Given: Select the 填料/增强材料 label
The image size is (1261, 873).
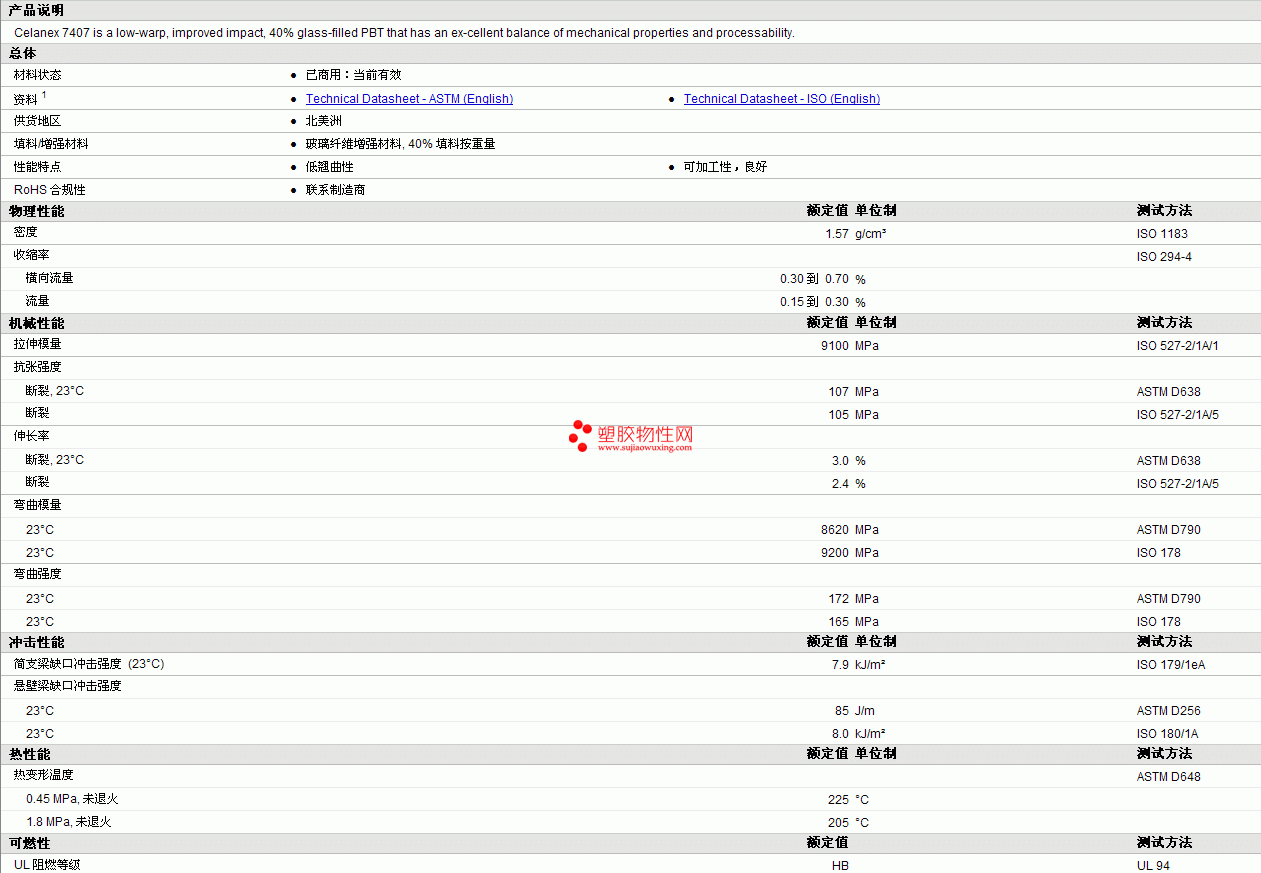Looking at the screenshot, I should pyautogui.click(x=51, y=144).
